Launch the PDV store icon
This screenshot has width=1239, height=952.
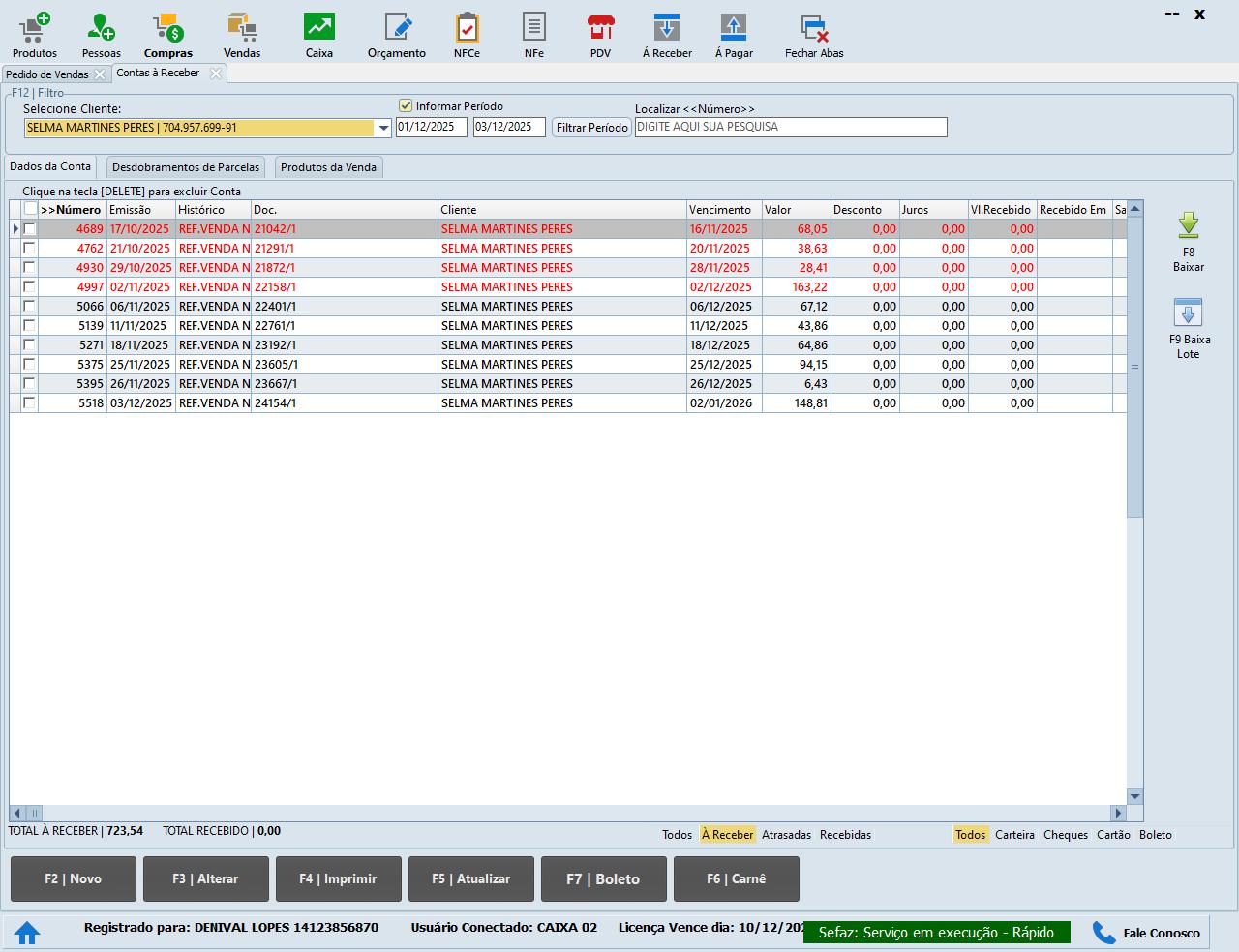600,27
